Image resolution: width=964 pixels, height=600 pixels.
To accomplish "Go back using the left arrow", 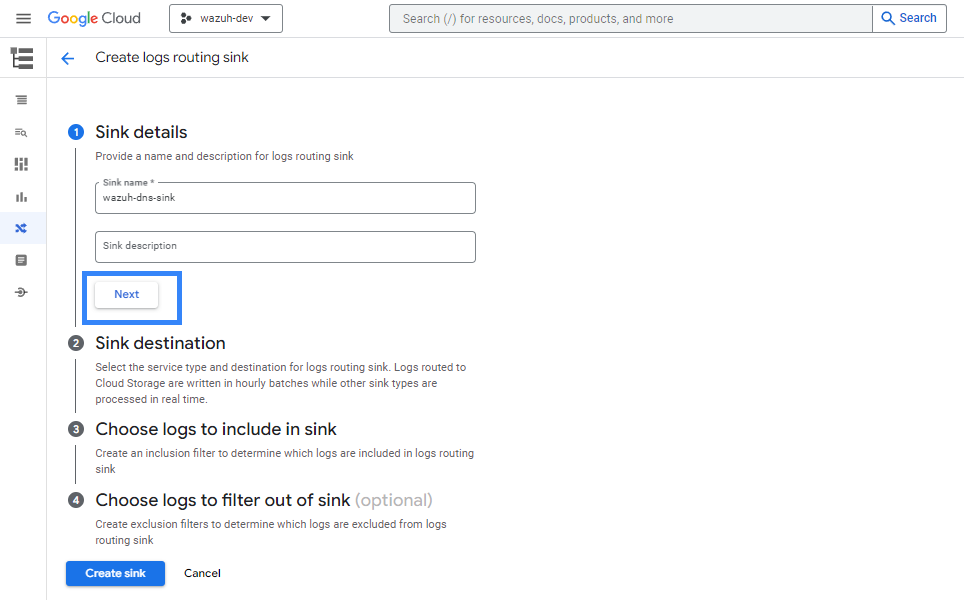I will 68,58.
